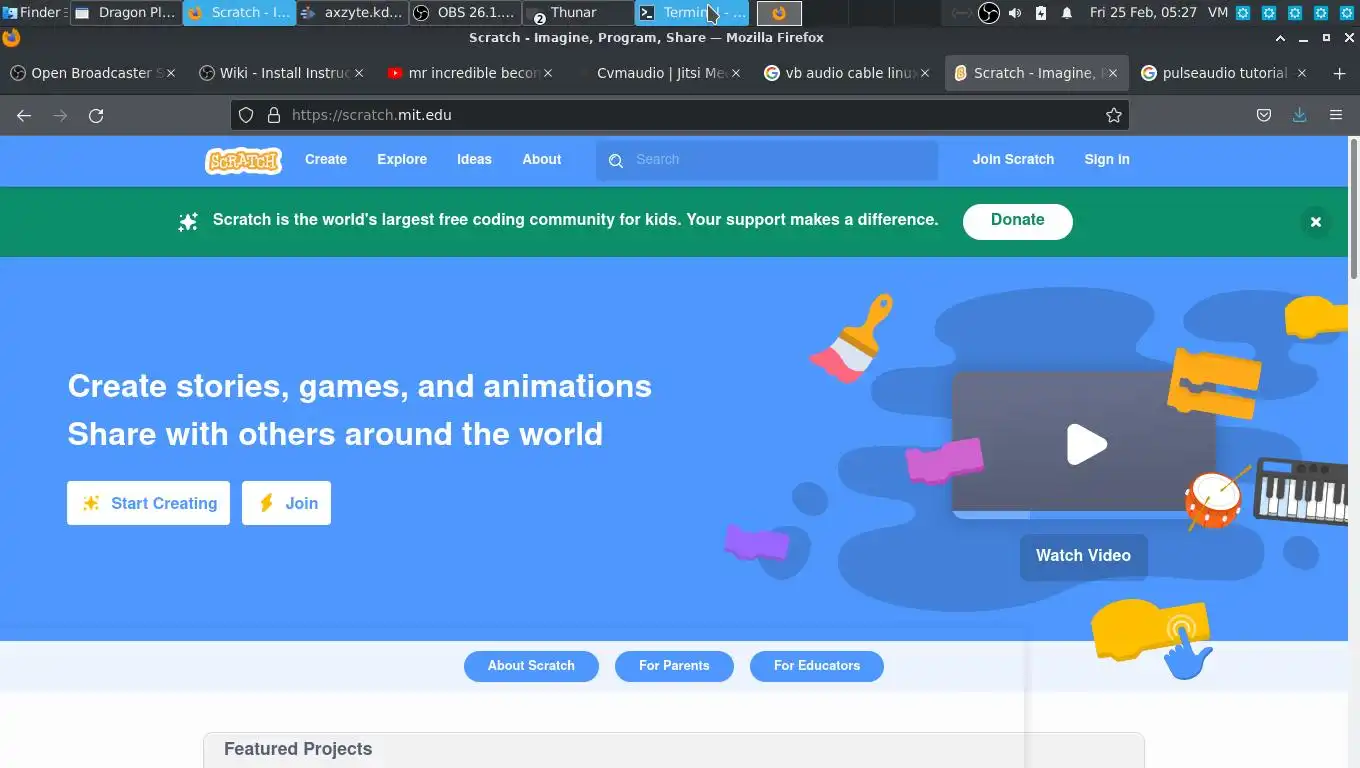
Task: Click the For Parents pill button
Action: 674,666
